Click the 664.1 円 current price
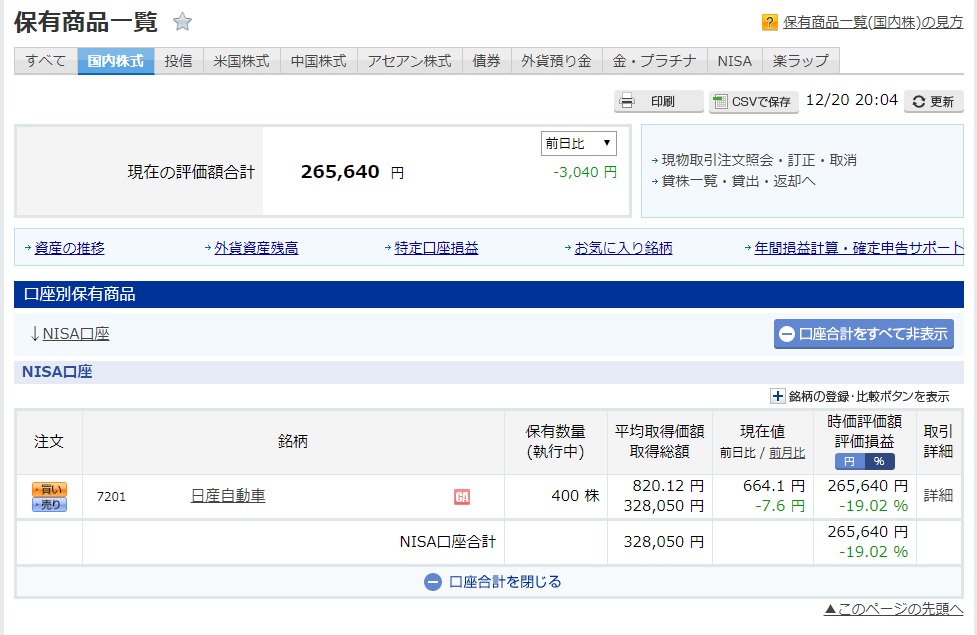The height and width of the screenshot is (635, 977). coord(774,486)
